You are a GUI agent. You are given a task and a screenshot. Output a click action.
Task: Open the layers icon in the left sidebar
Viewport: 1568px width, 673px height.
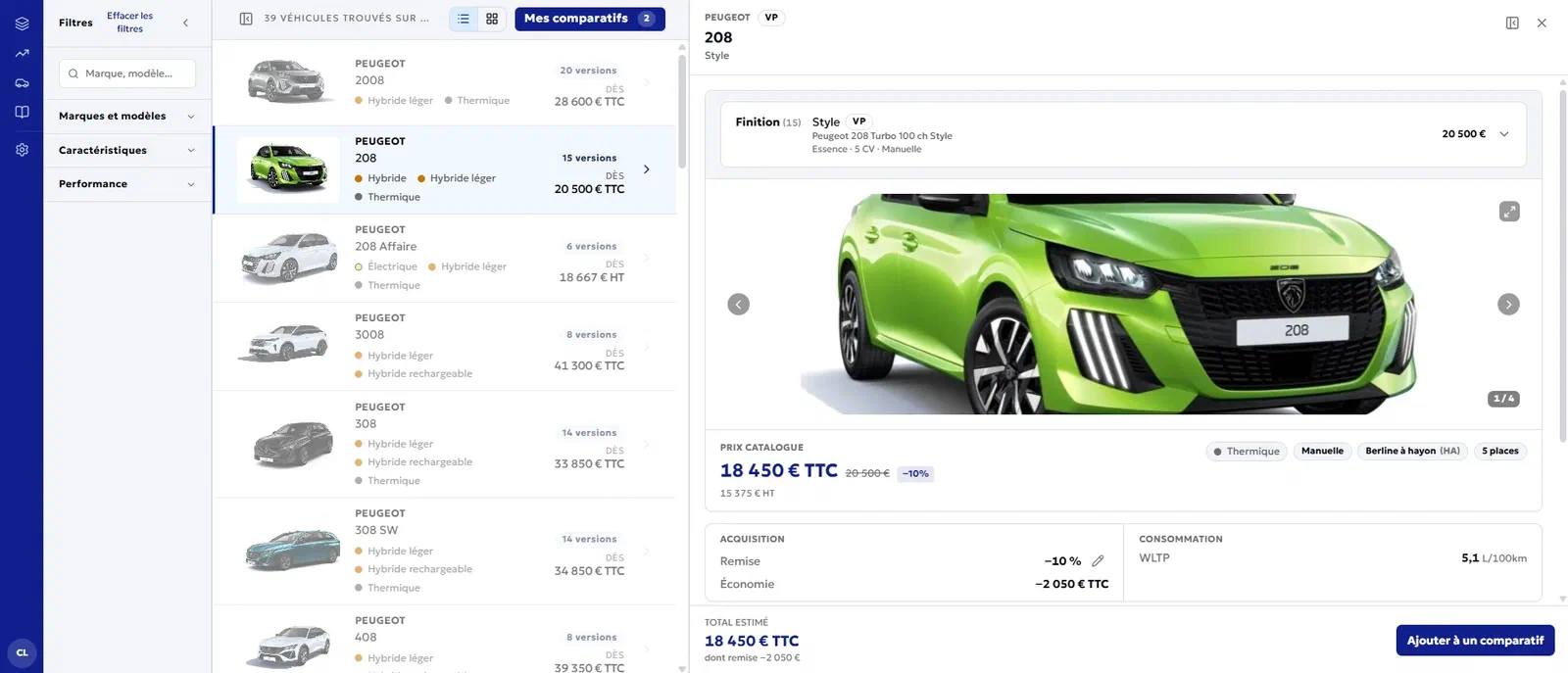pyautogui.click(x=22, y=23)
